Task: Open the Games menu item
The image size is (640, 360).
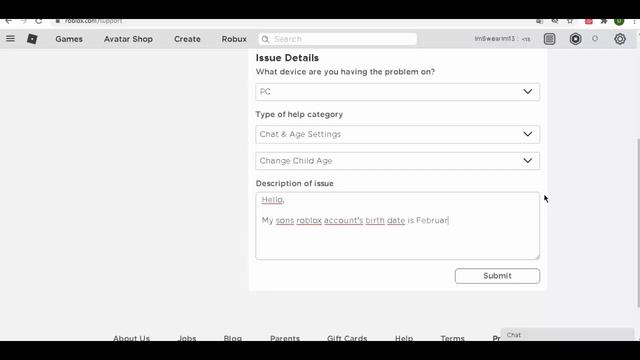Action: tap(69, 39)
